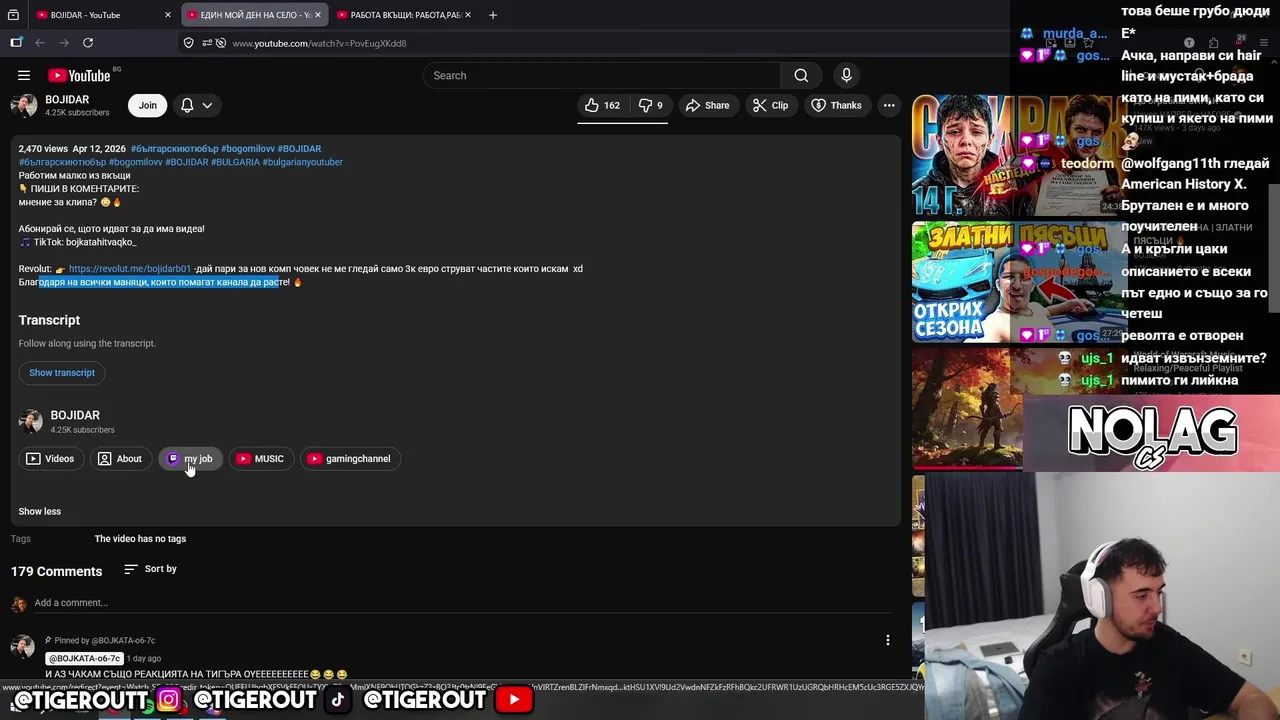Close the ЕДИН МОЙ ДЕН НА СЕЛО tab
The height and width of the screenshot is (720, 1280).
pos(318,15)
